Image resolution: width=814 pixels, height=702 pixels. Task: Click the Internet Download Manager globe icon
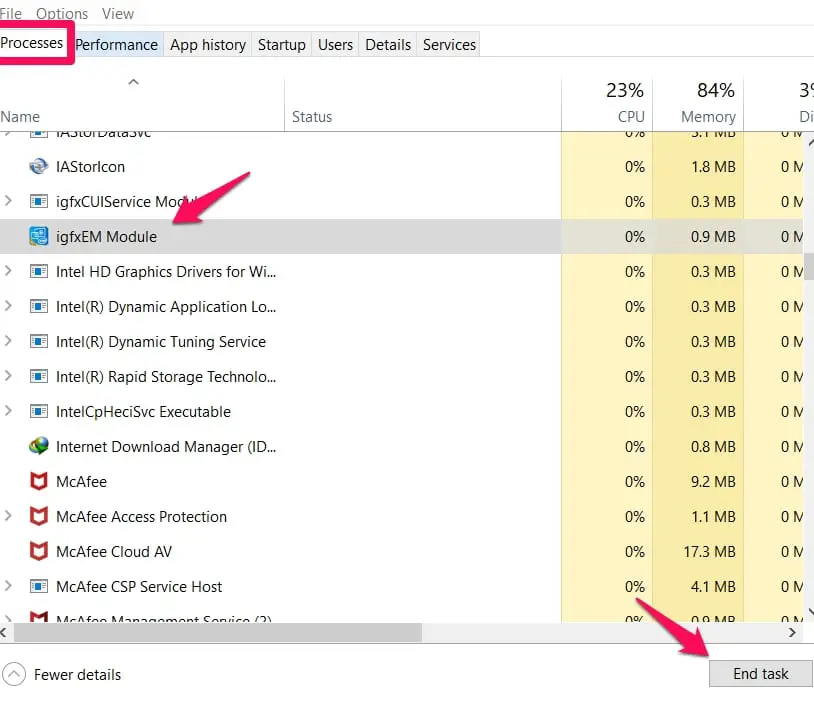click(38, 446)
